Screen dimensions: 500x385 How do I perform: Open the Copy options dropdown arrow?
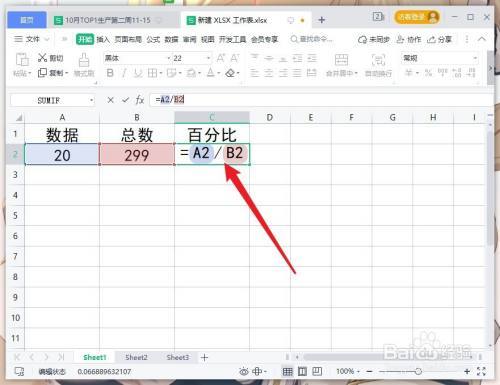tap(66, 73)
